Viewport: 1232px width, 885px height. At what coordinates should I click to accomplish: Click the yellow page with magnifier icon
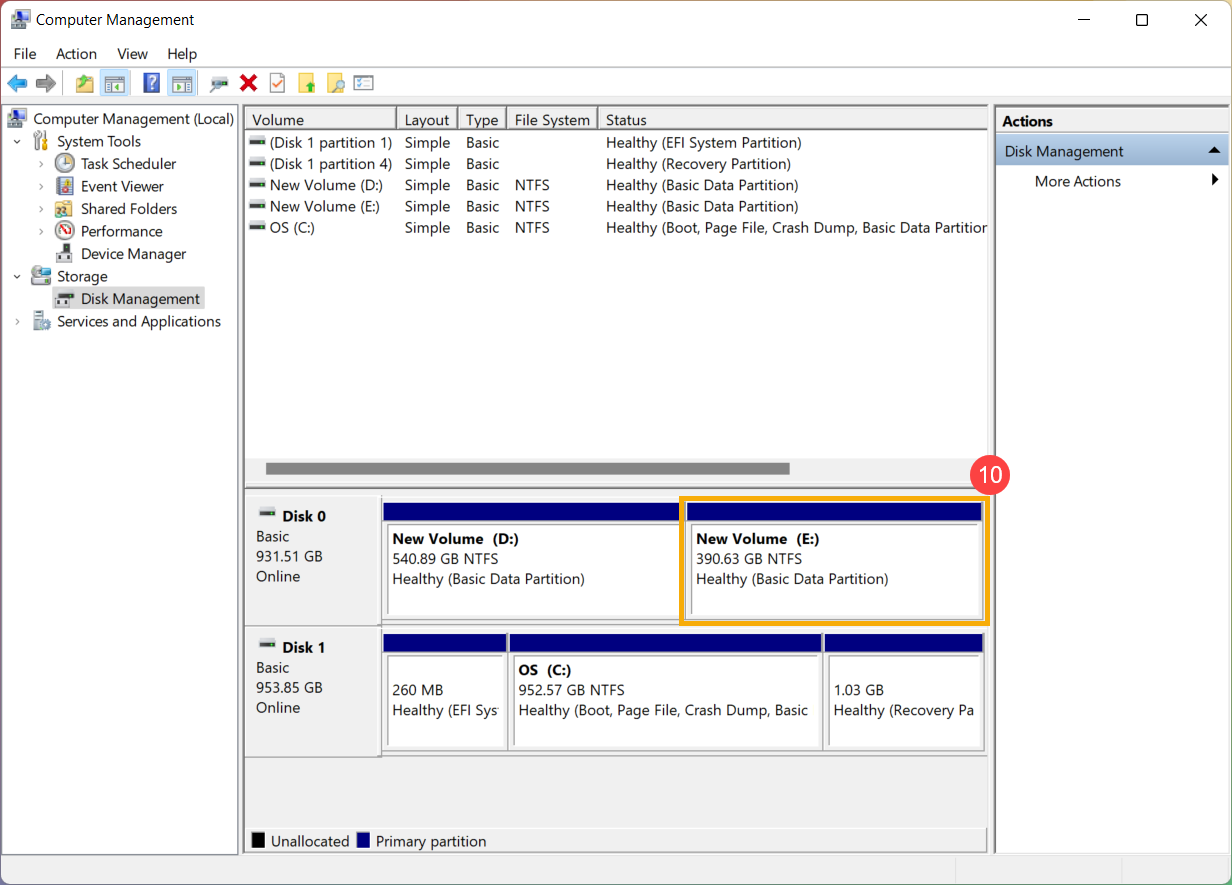click(x=335, y=84)
